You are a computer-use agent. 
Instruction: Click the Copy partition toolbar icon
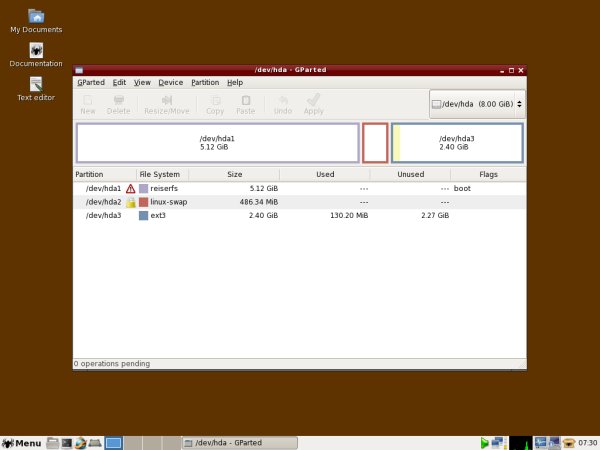point(215,104)
